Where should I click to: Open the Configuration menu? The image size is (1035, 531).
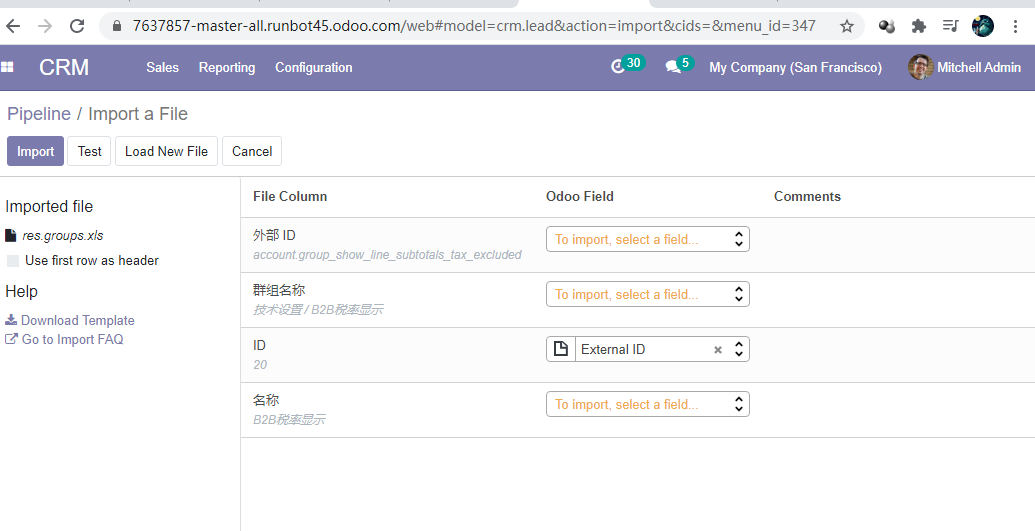pyautogui.click(x=313, y=67)
